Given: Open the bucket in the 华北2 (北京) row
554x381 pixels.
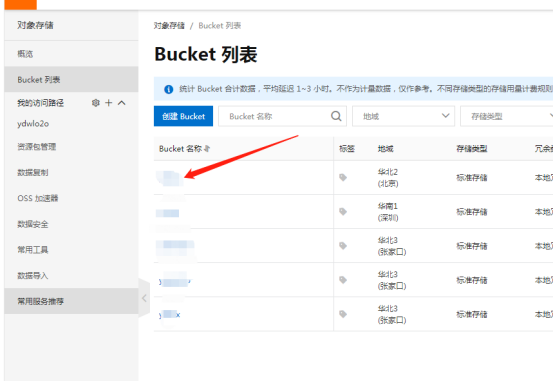Looking at the screenshot, I should [170, 178].
